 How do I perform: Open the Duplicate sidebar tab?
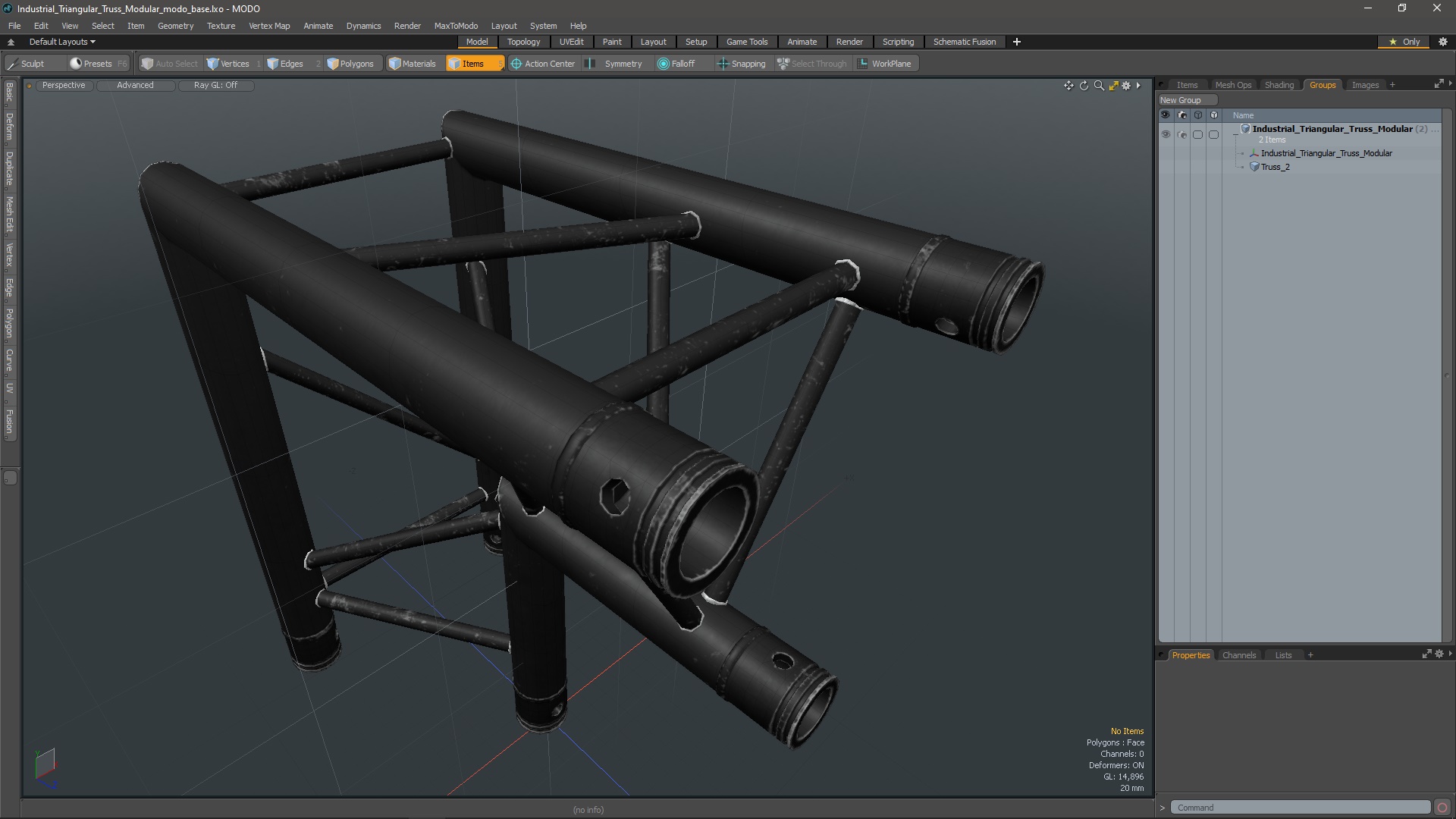tap(9, 169)
